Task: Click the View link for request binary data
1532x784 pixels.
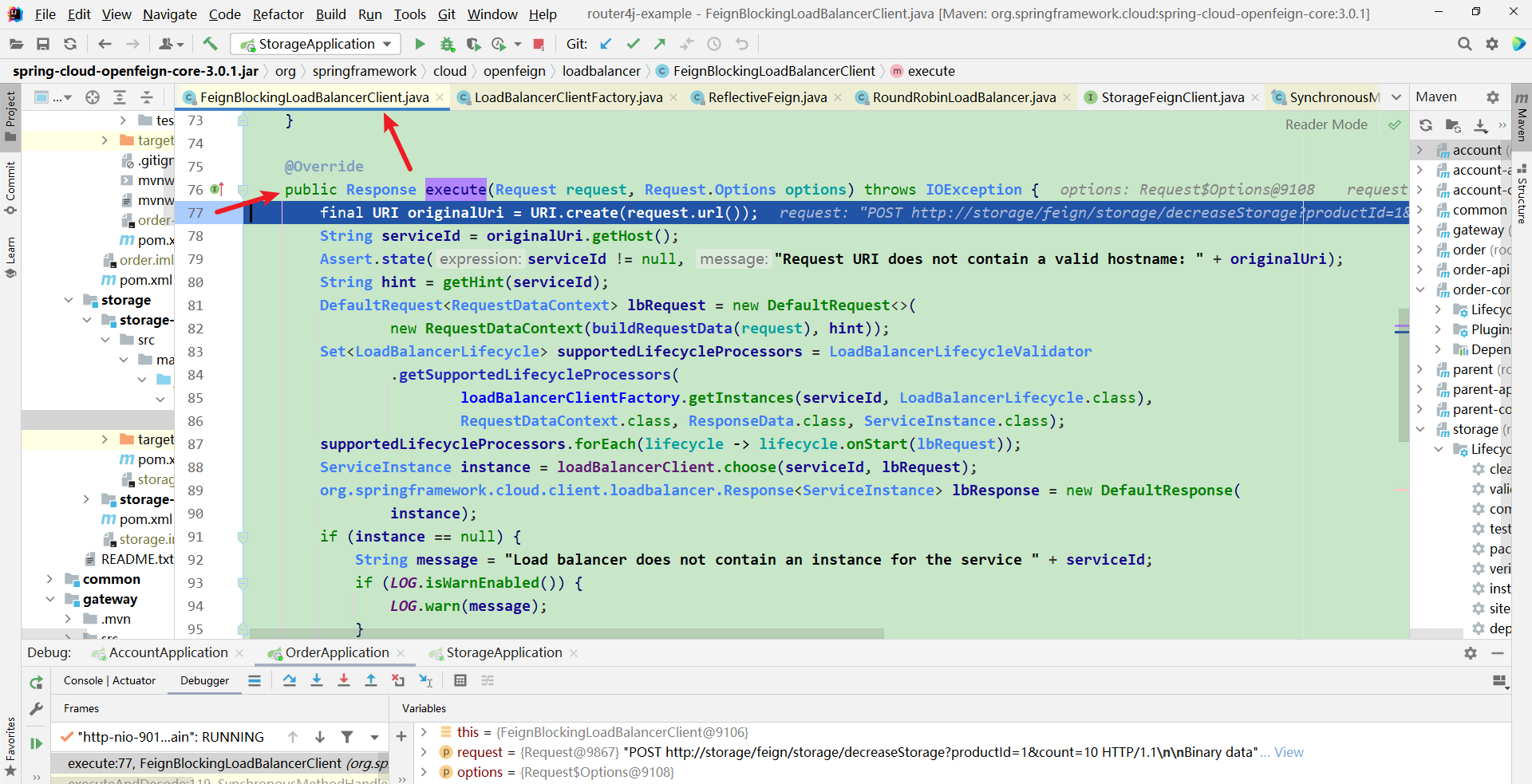Action: click(1288, 752)
